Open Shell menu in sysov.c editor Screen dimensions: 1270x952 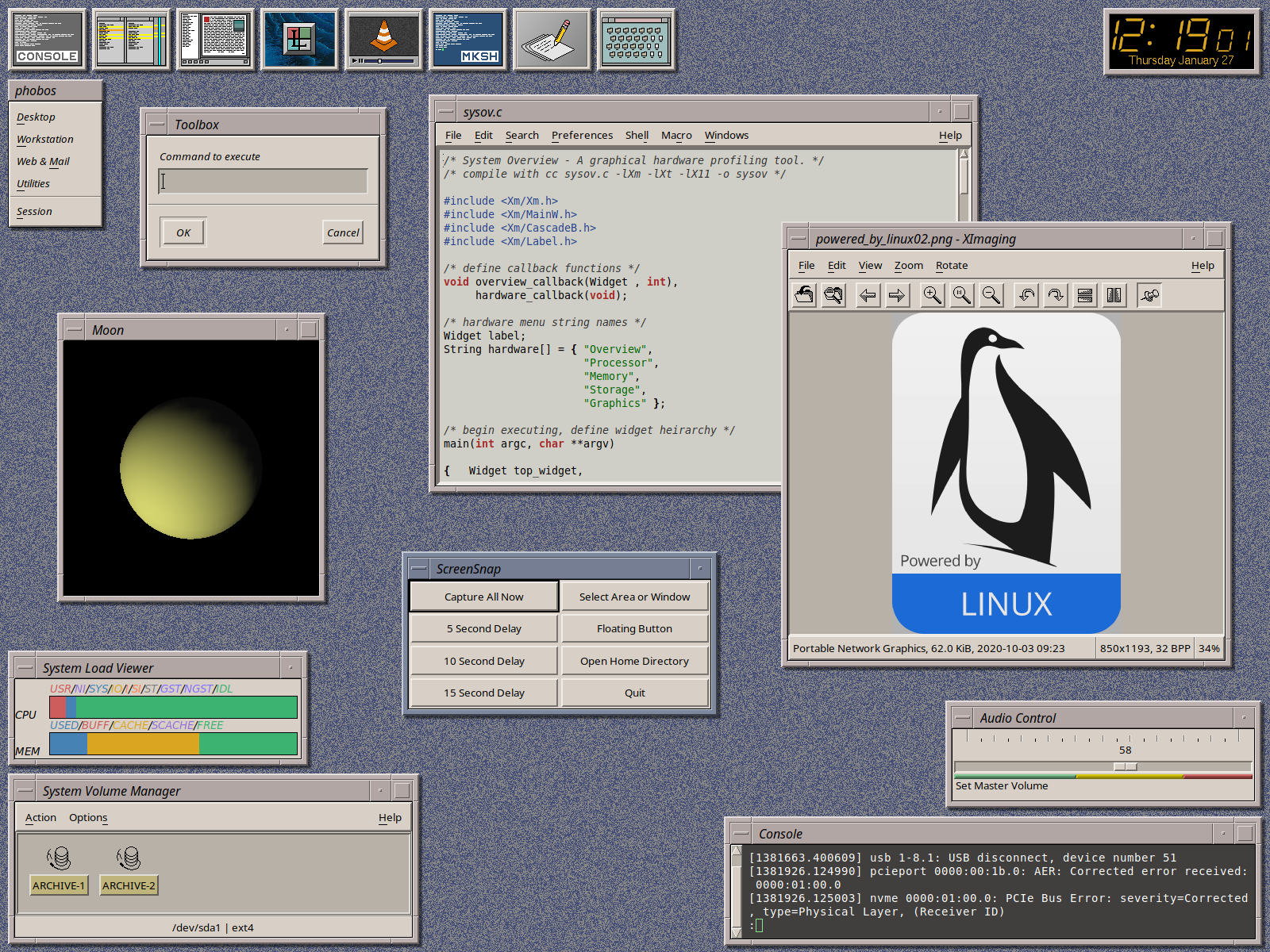(x=637, y=136)
